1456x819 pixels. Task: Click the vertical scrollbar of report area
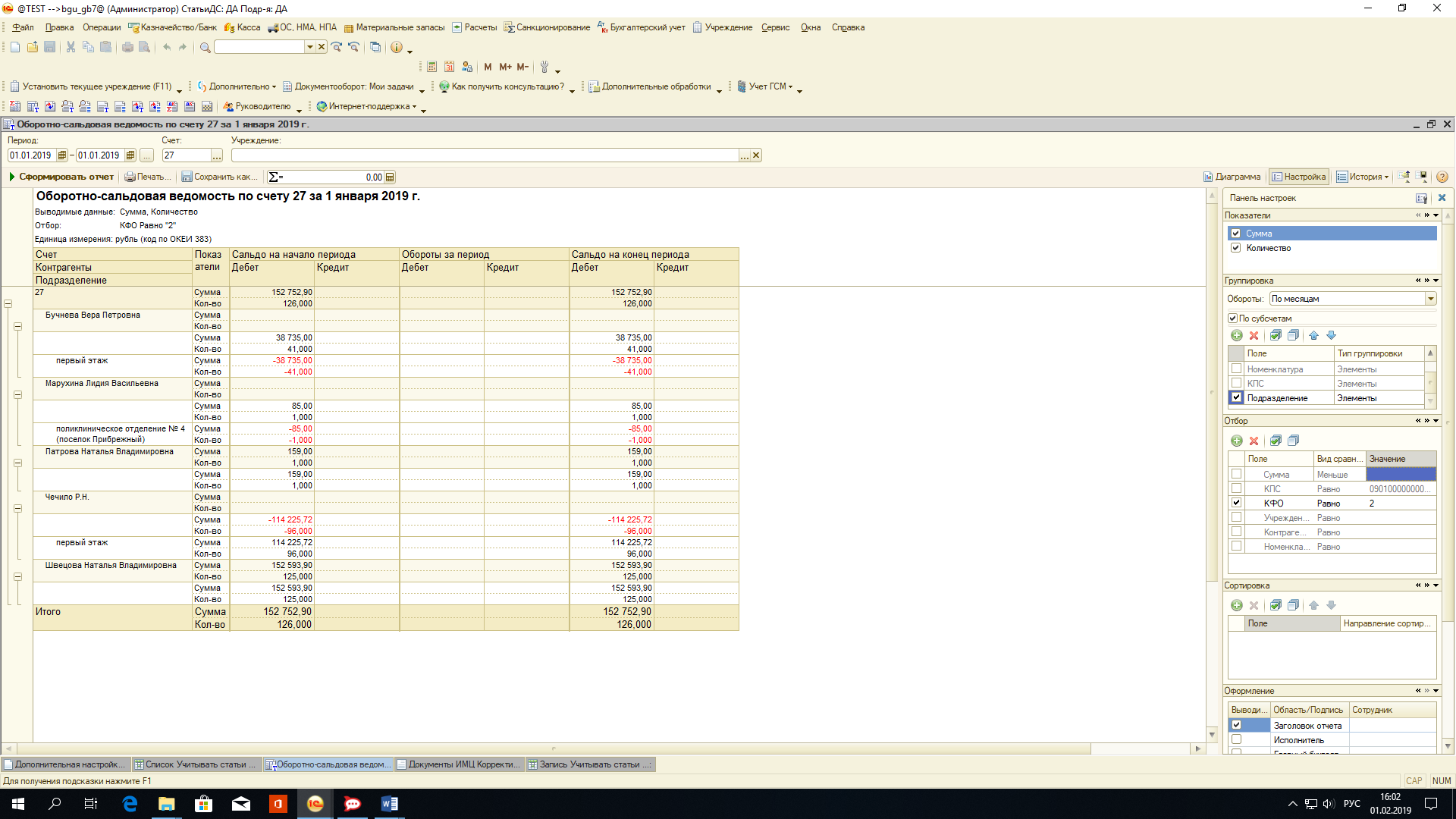point(1212,455)
